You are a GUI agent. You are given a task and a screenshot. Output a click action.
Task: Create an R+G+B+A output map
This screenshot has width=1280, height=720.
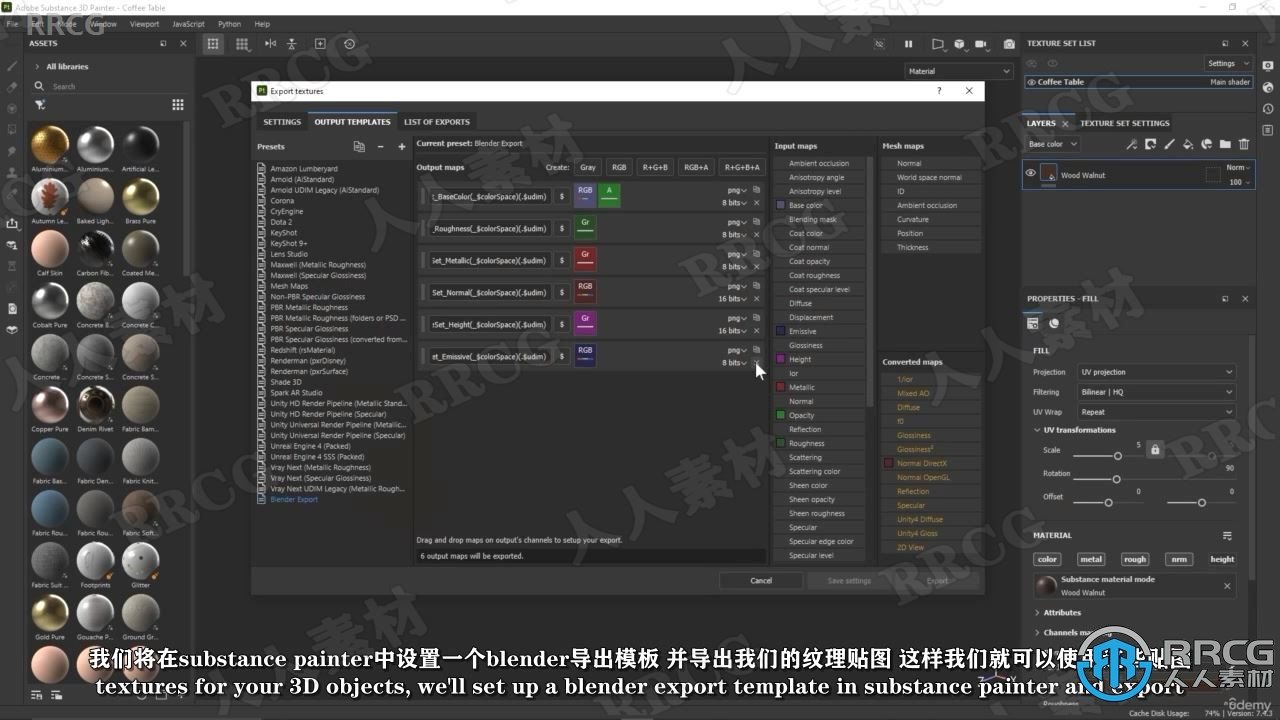pyautogui.click(x=742, y=167)
